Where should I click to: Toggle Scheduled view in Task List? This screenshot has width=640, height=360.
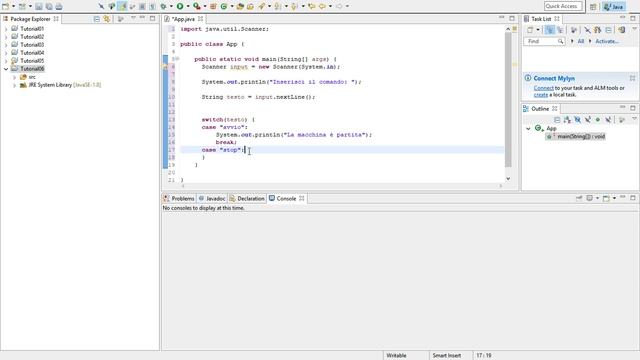pyautogui.click(x=560, y=30)
